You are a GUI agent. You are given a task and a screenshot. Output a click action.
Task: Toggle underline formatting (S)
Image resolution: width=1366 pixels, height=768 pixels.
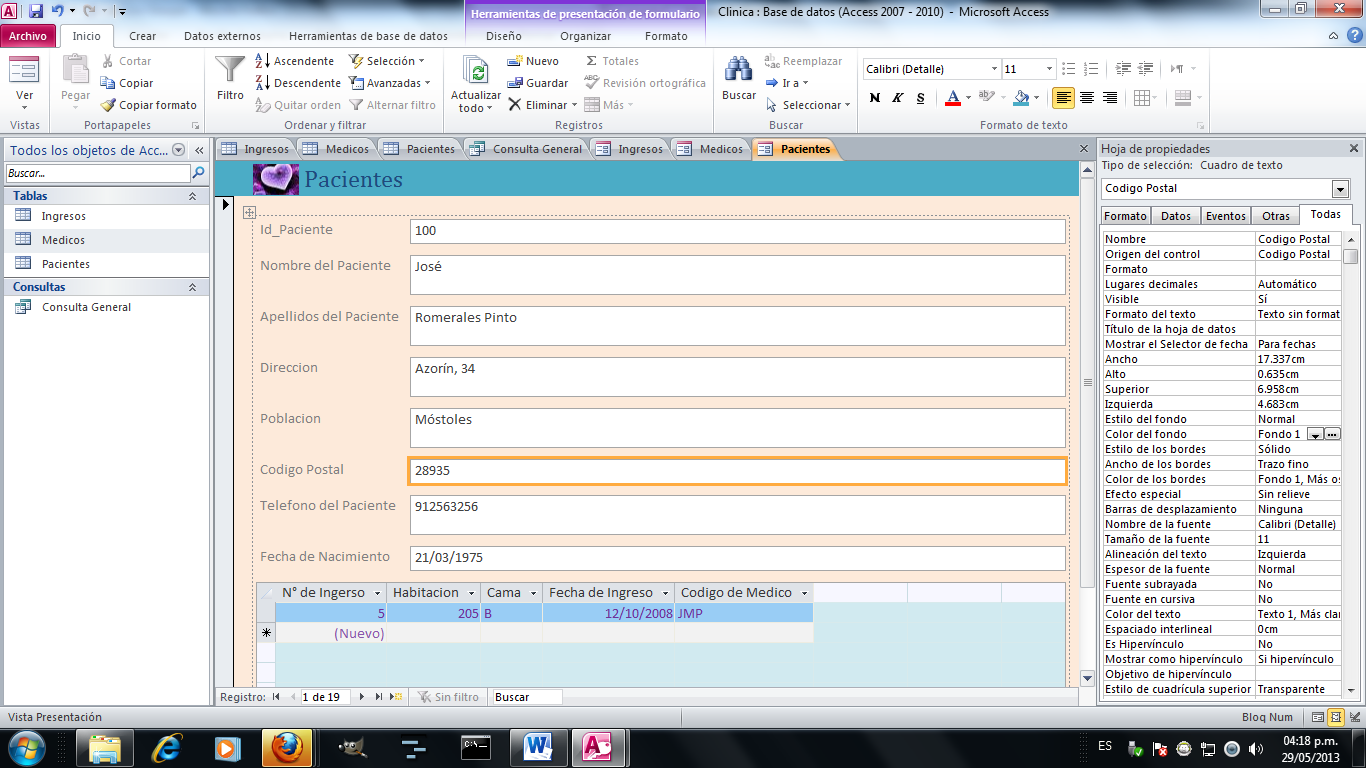pos(921,99)
